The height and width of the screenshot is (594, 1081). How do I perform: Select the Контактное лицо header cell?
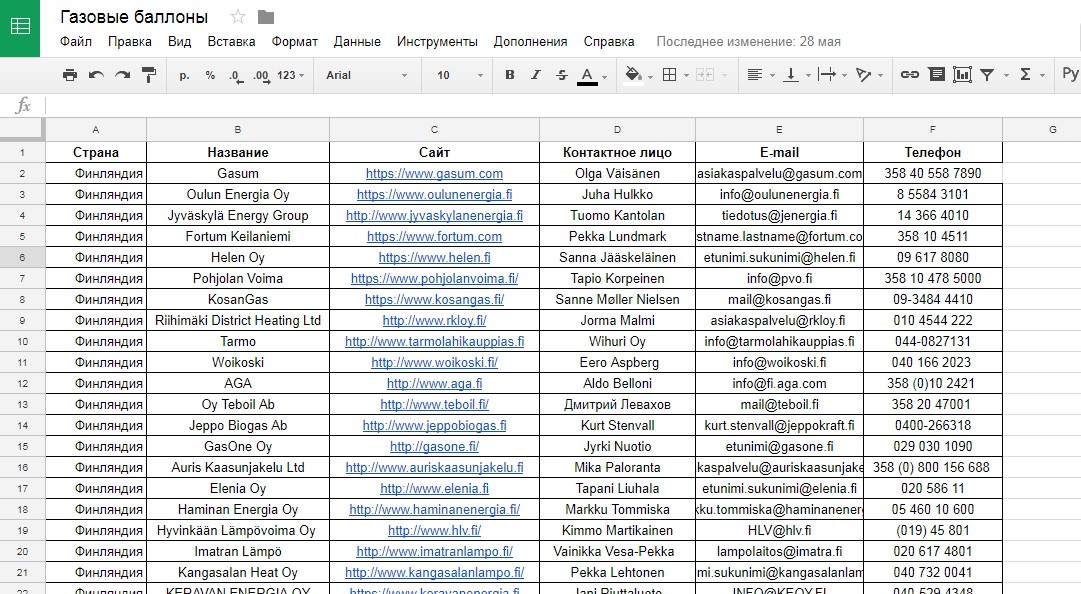pyautogui.click(x=617, y=152)
